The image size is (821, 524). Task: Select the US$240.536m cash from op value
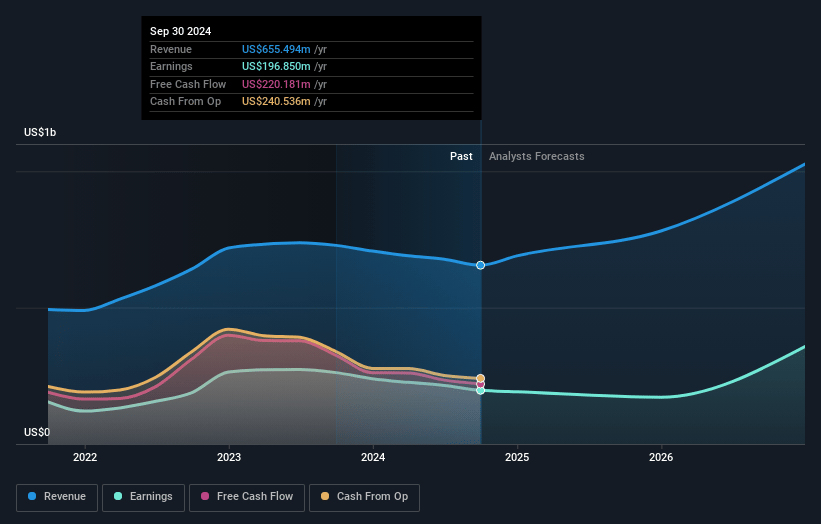click(x=276, y=102)
